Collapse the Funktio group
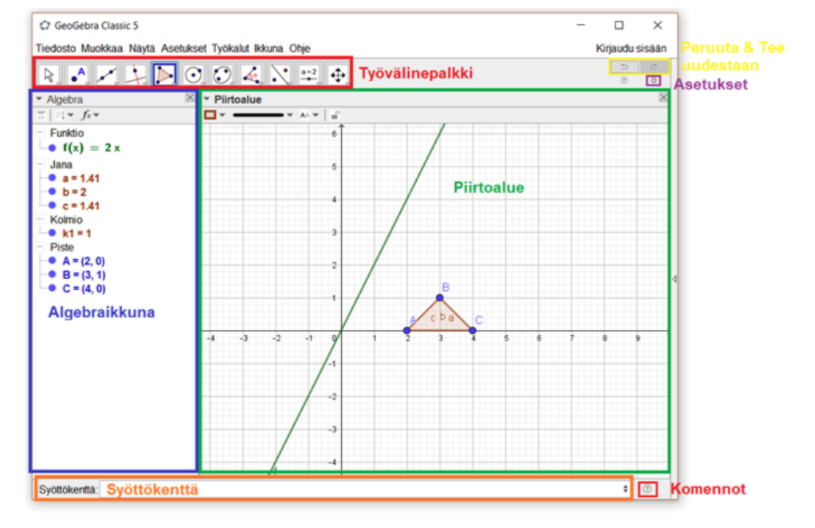The image size is (815, 528). (x=40, y=133)
